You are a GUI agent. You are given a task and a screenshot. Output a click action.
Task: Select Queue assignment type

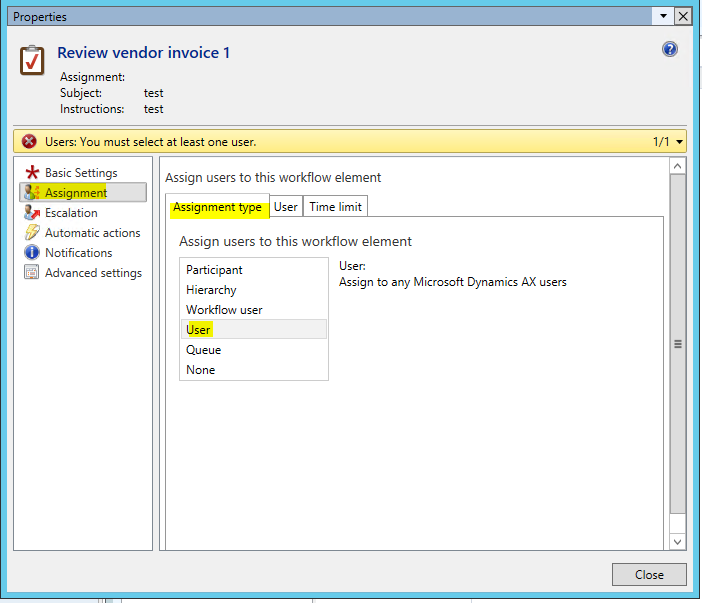[203, 350]
